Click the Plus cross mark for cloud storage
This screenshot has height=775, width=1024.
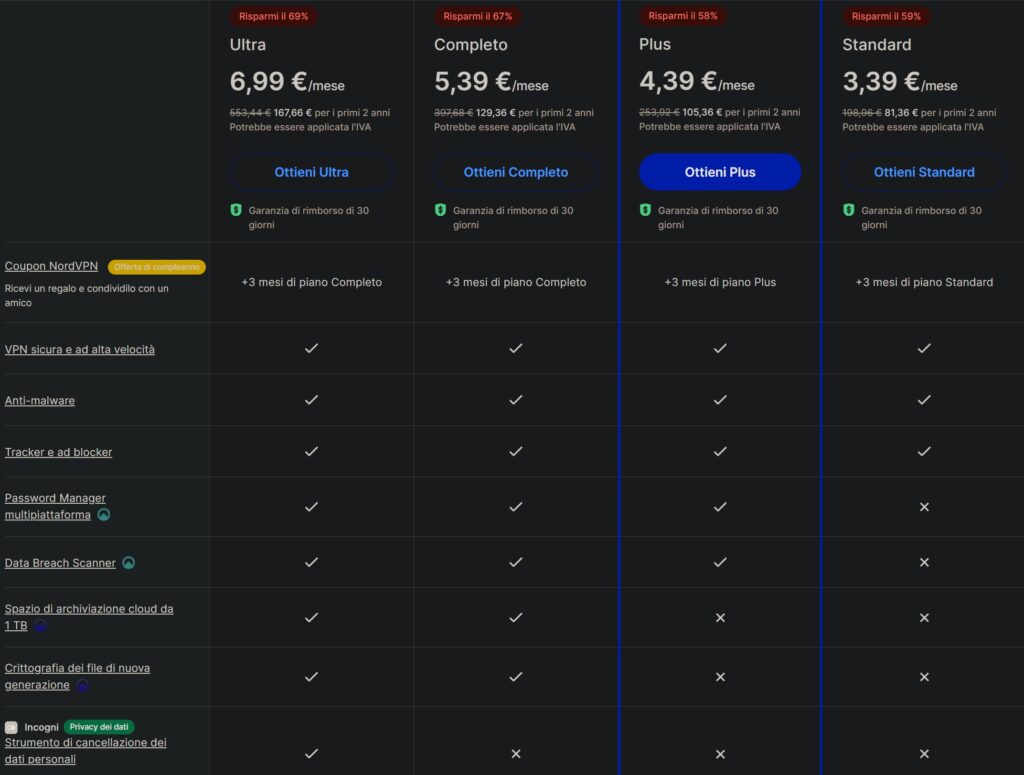coord(720,618)
